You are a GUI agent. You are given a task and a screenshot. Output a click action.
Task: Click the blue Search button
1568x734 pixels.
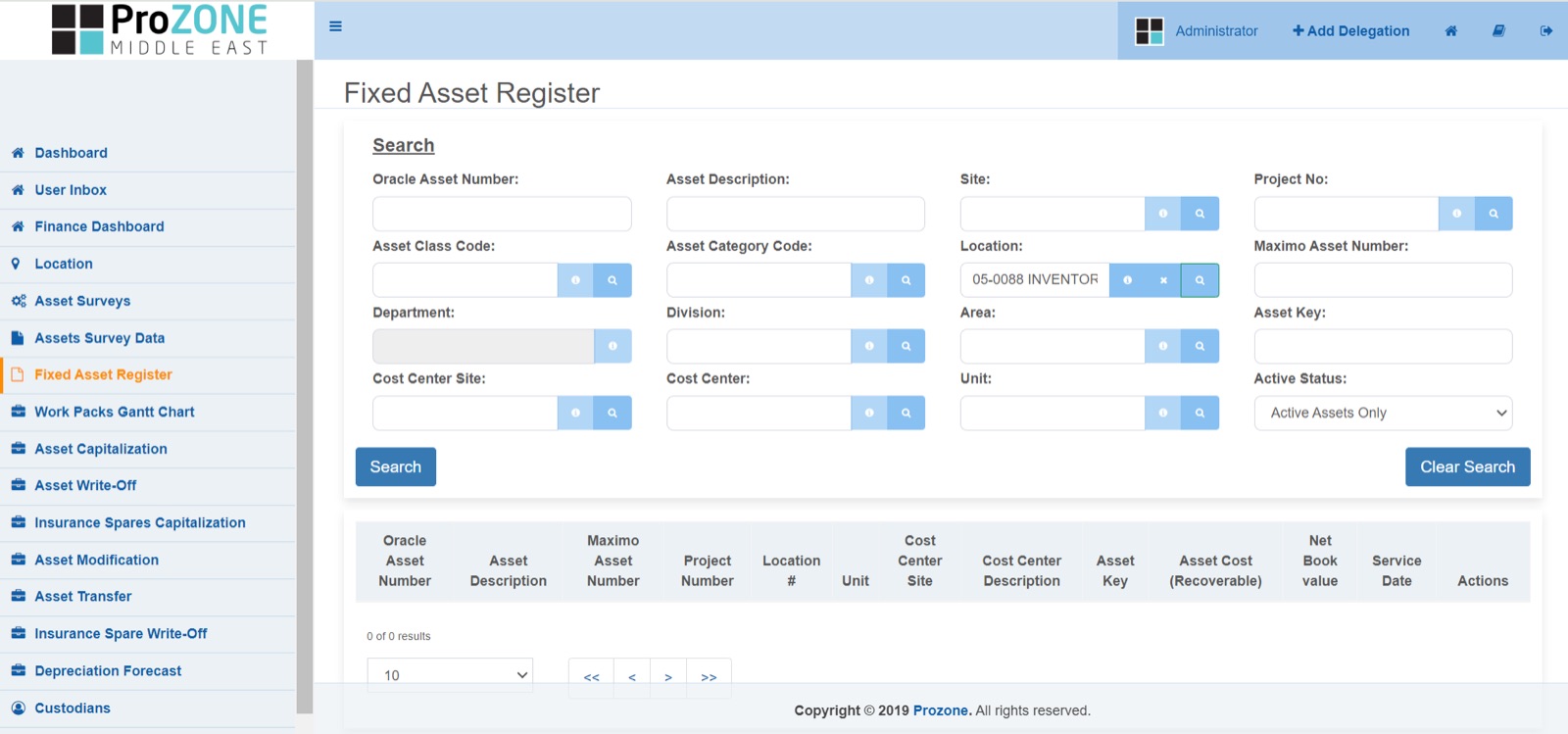[x=396, y=466]
